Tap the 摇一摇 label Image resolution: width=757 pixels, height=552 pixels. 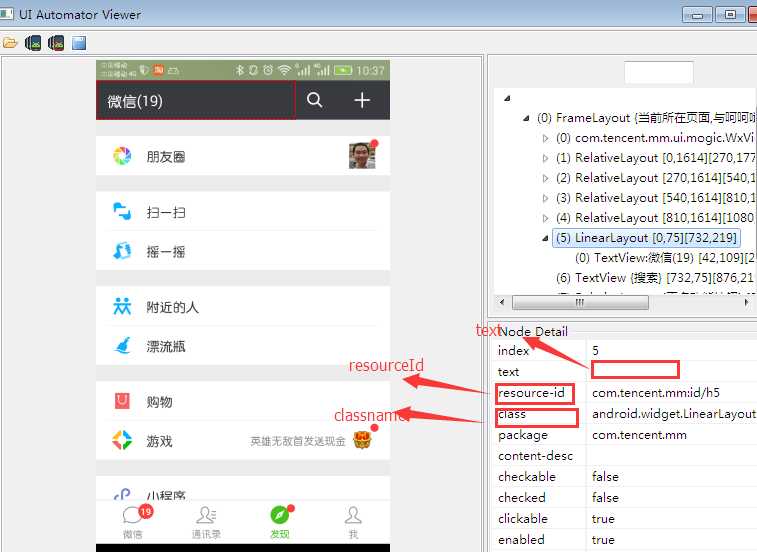click(x=166, y=252)
